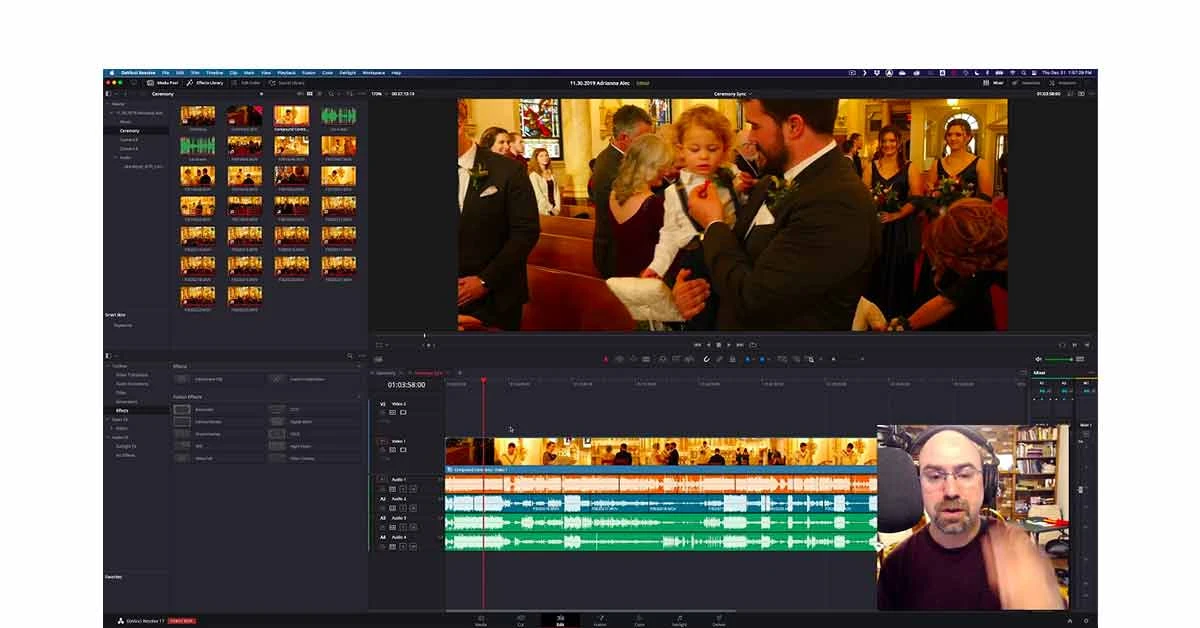Switch to the Fusion page
The width and height of the screenshot is (1200, 628).
coord(600,620)
